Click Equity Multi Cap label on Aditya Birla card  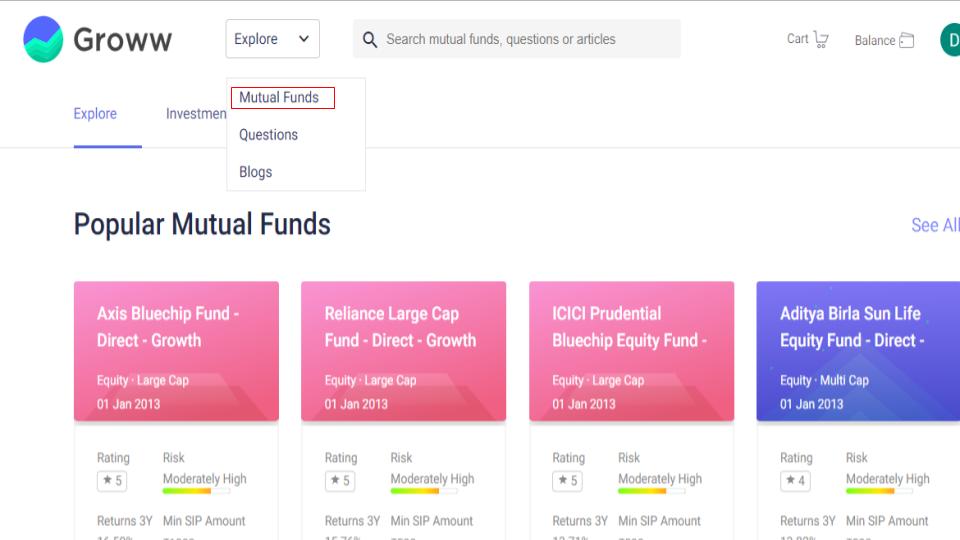pyautogui.click(x=824, y=380)
